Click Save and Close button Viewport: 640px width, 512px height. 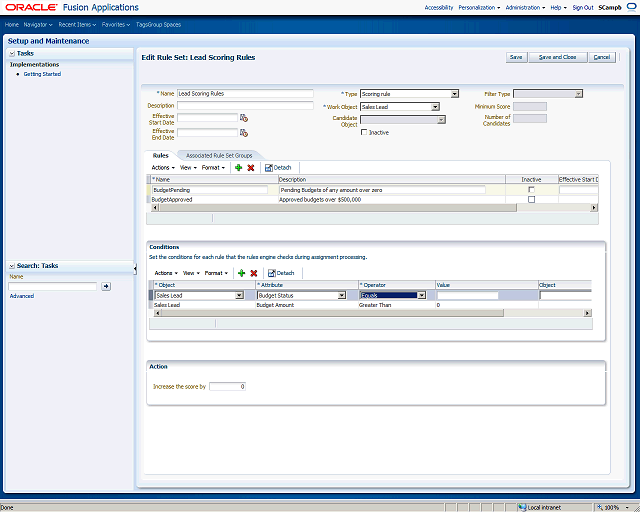click(557, 57)
